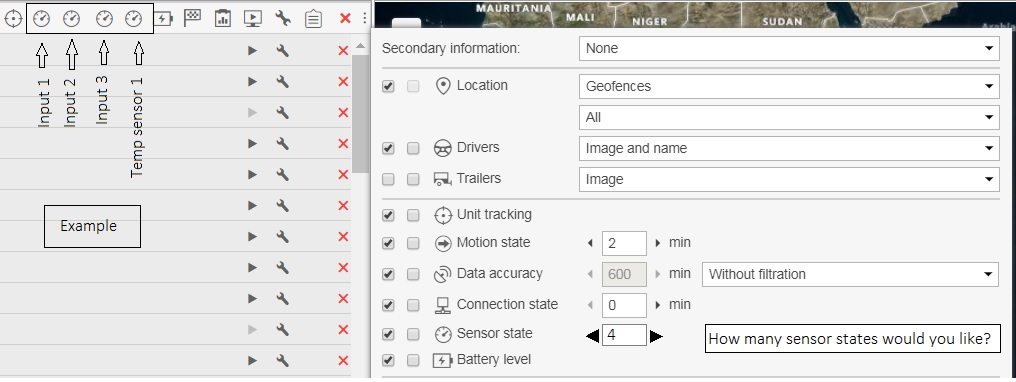Open the Without filtration dropdown

coord(851,274)
